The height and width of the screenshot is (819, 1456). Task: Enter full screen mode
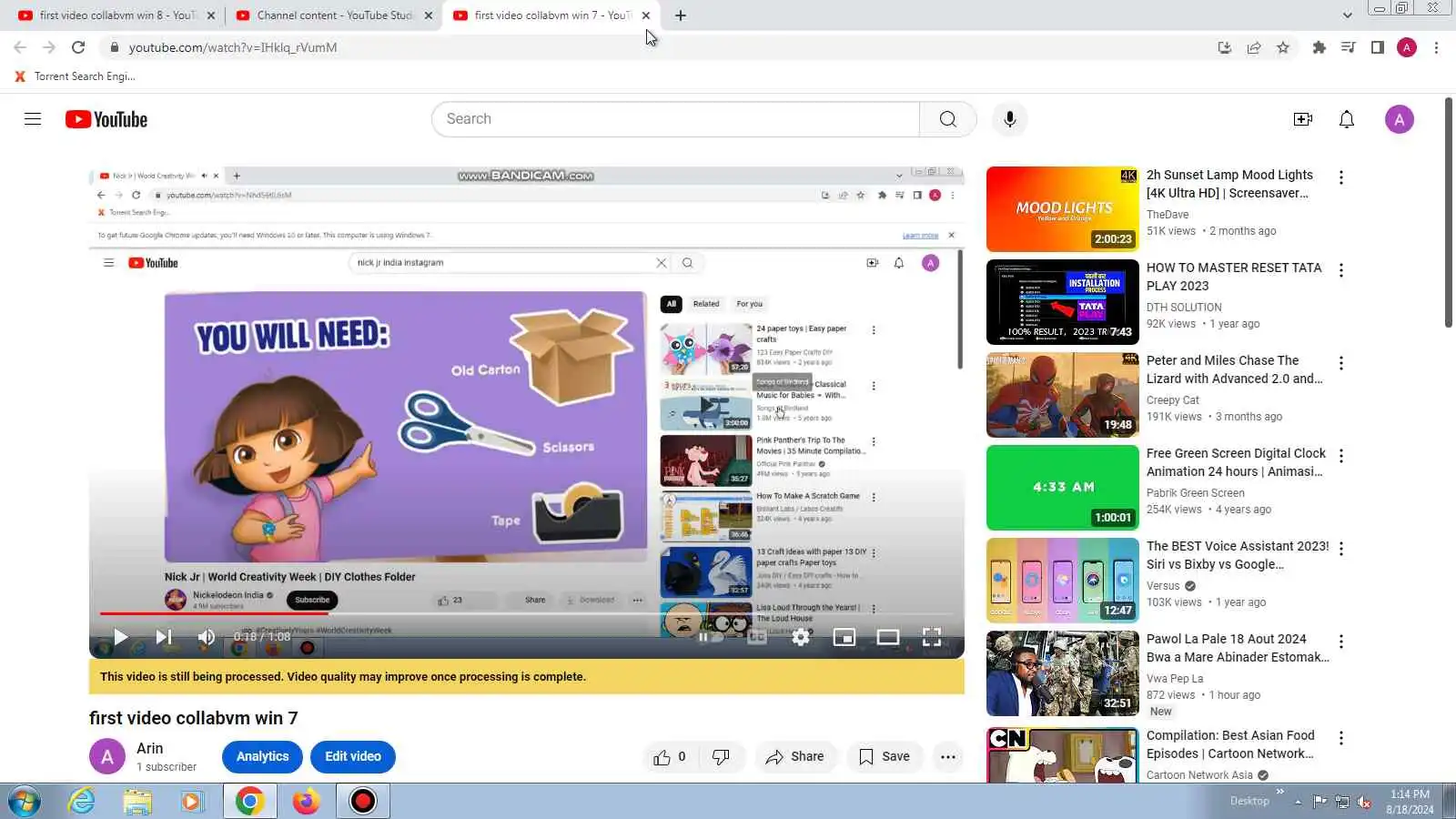932,637
